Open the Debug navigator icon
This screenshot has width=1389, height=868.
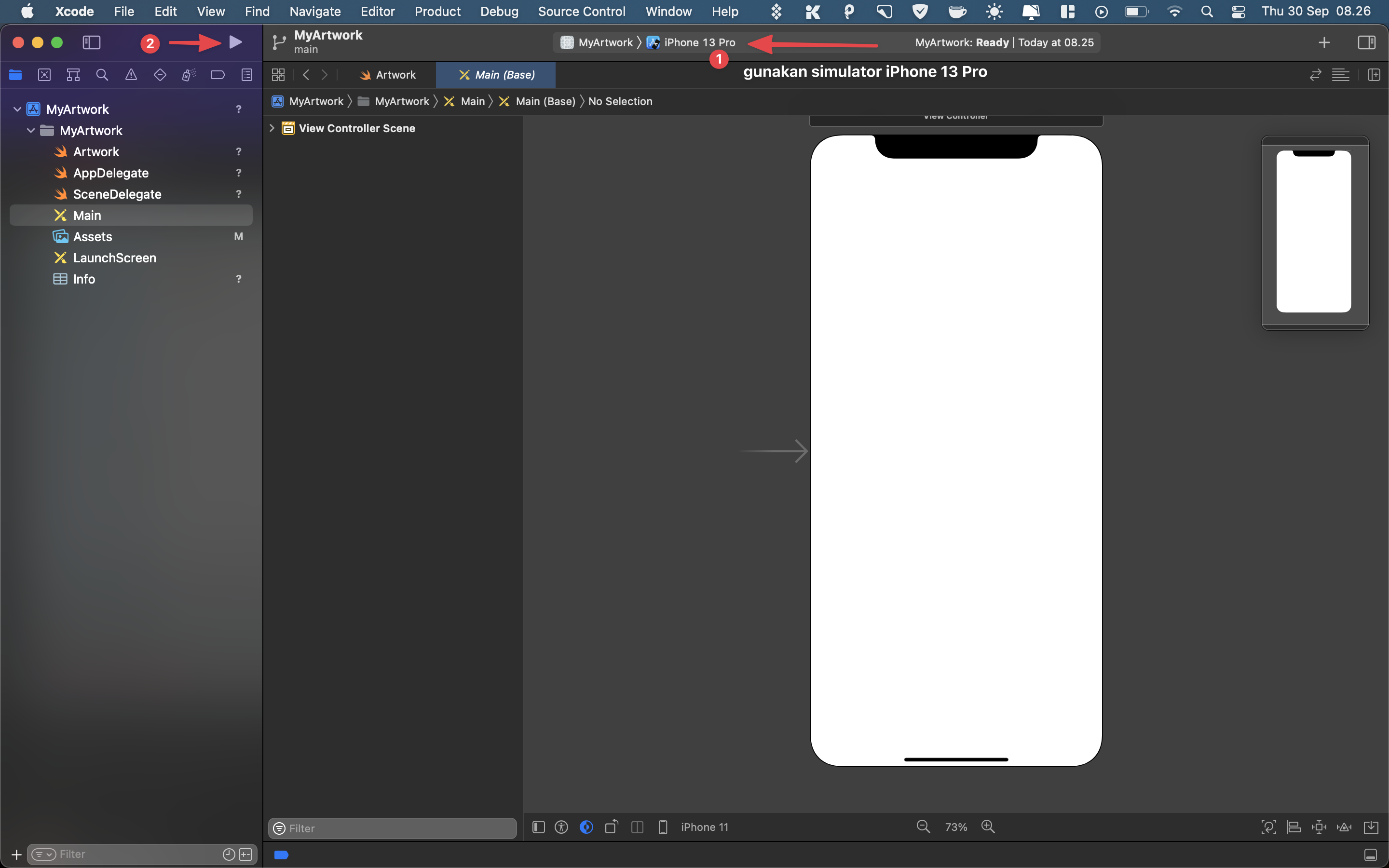189,75
